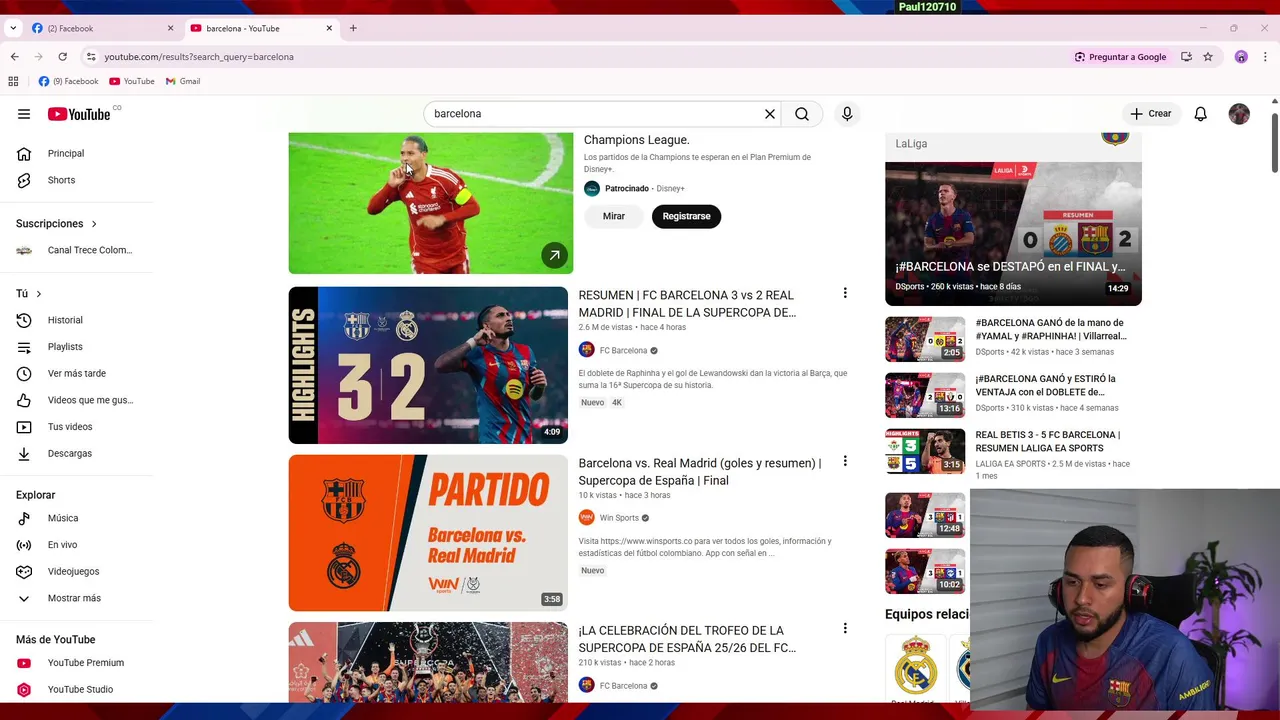
Task: Click the magnifier search button
Action: (x=802, y=114)
